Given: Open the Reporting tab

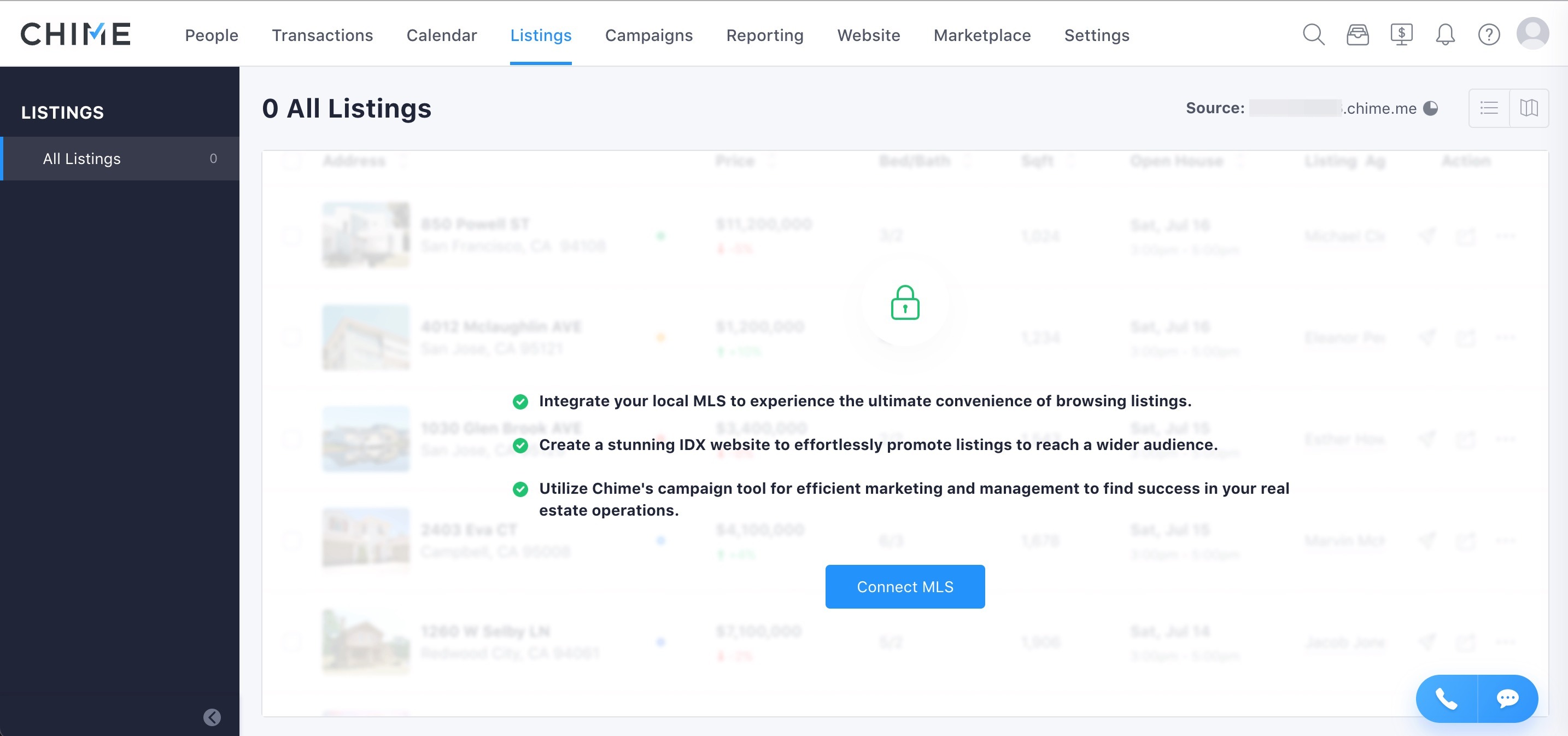Looking at the screenshot, I should click(764, 36).
